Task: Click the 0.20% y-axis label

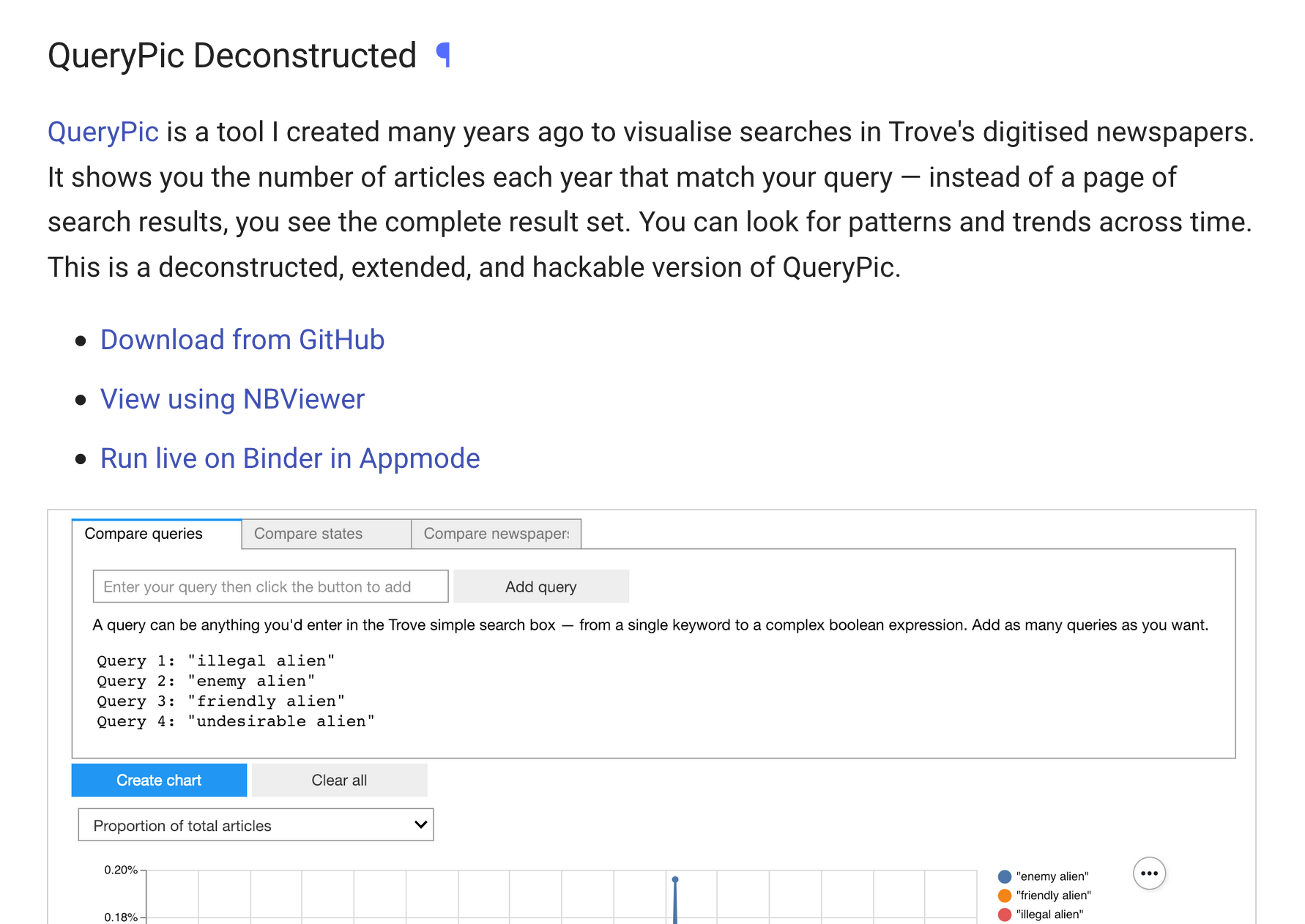Action: pos(120,870)
